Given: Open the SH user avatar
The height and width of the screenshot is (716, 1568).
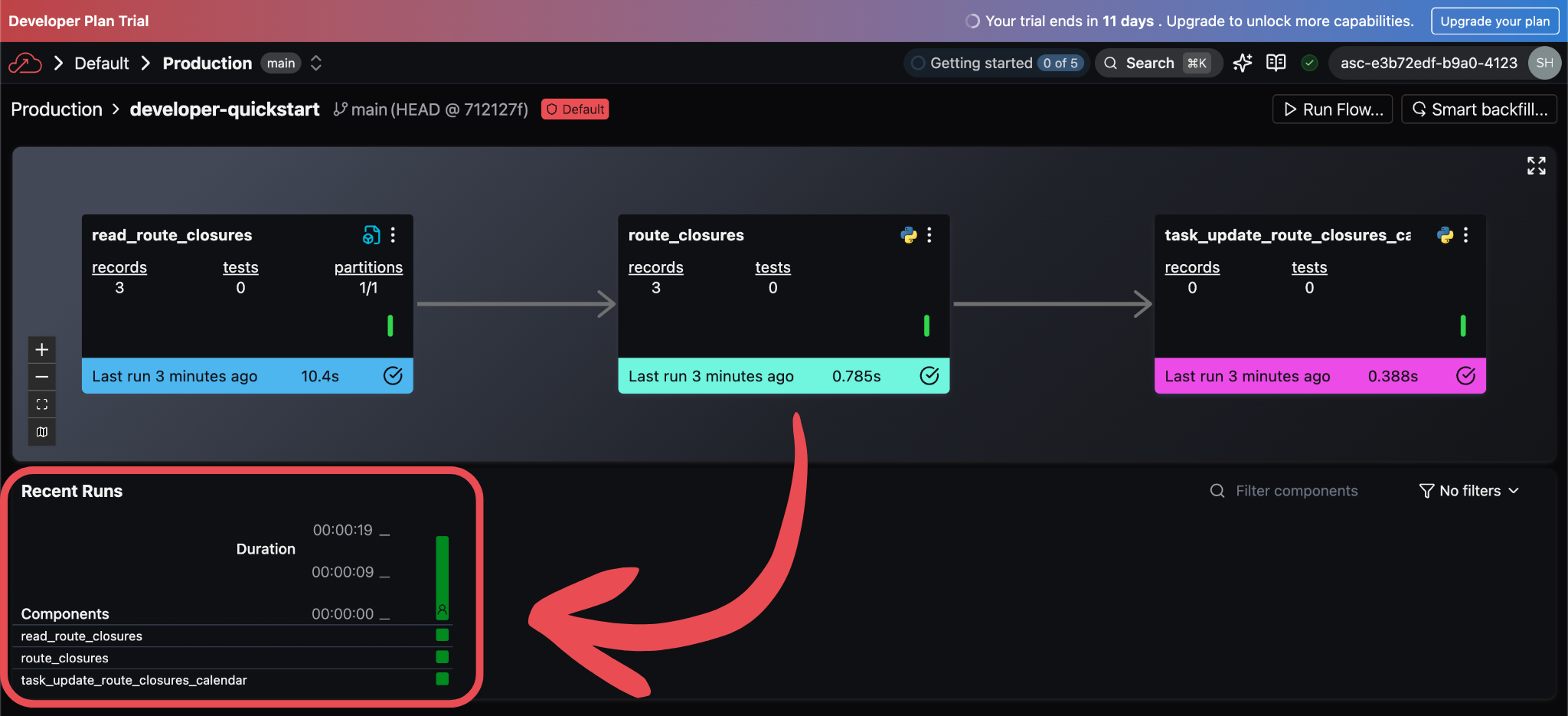Looking at the screenshot, I should (1544, 63).
